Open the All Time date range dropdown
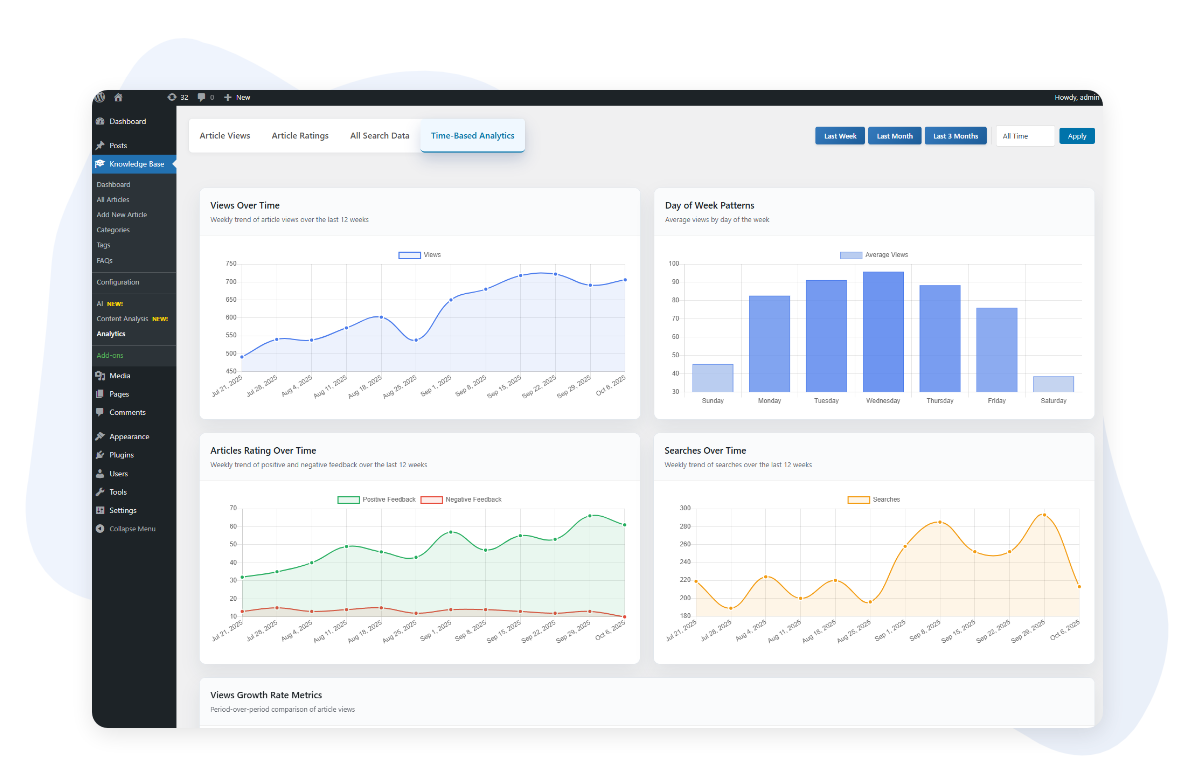The height and width of the screenshot is (775, 1200). pyautogui.click(x=1025, y=136)
